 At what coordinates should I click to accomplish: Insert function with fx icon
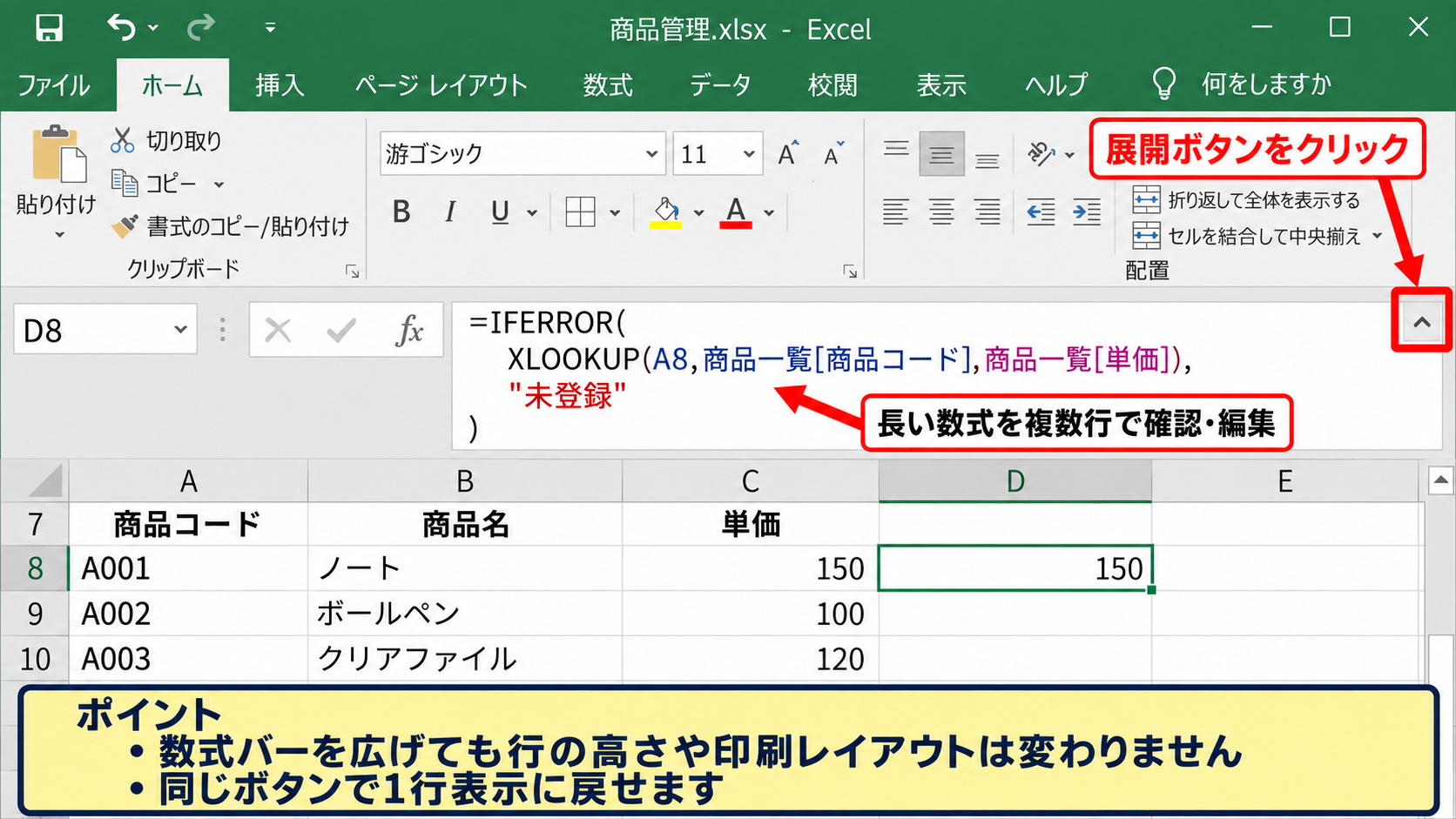[409, 330]
